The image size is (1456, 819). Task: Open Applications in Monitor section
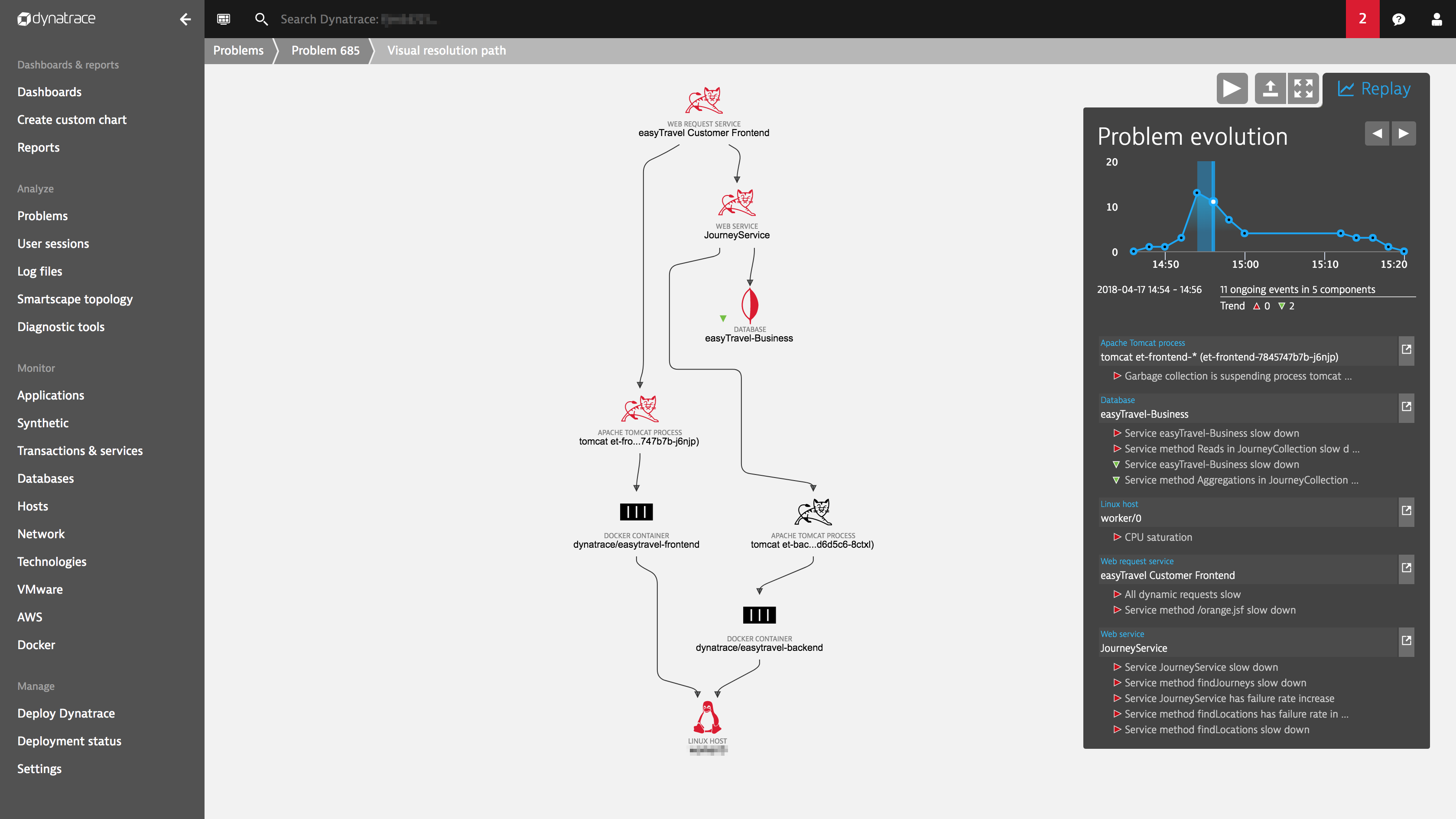(50, 395)
